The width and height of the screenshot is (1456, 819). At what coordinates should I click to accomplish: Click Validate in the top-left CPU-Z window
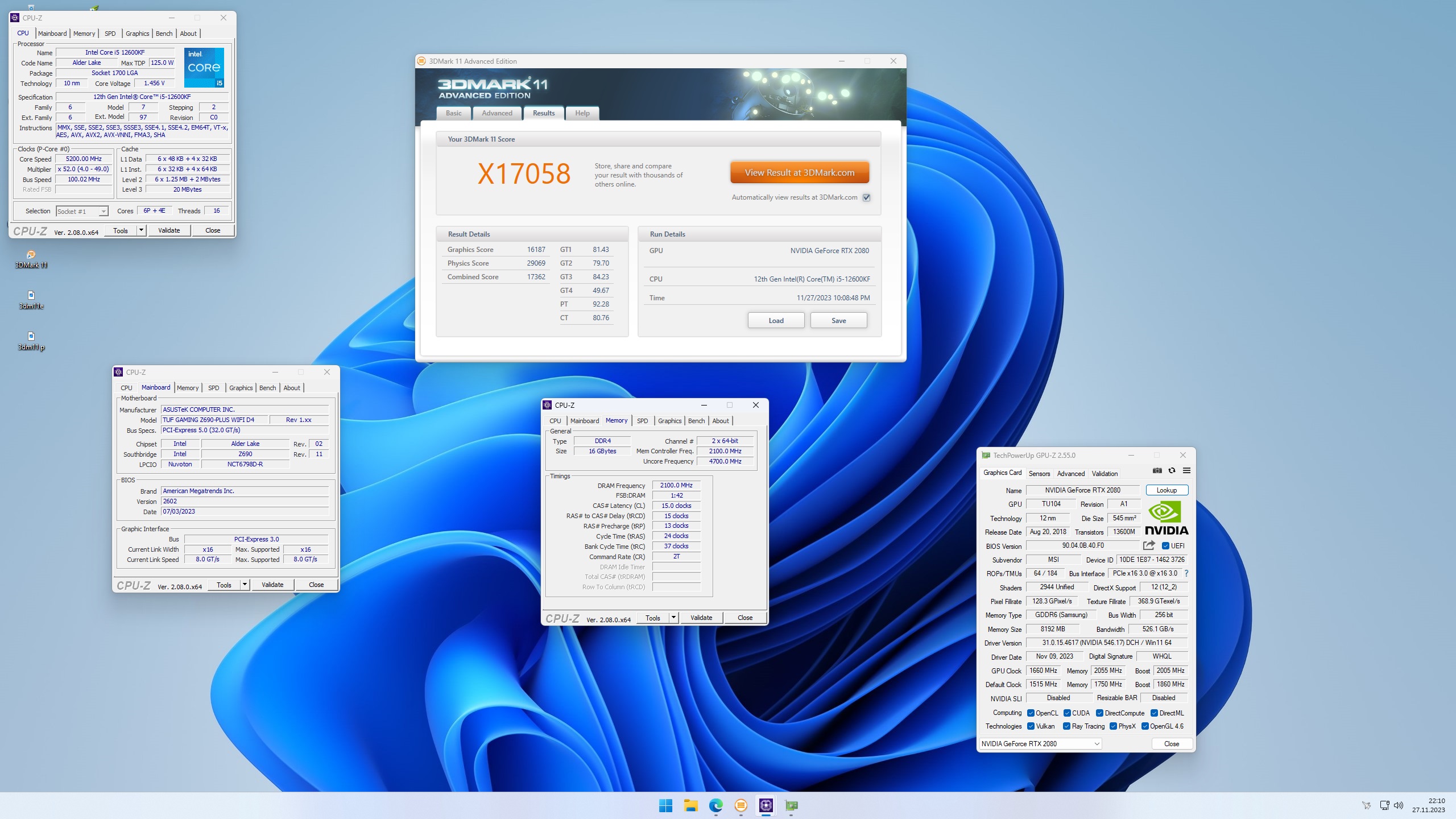pyautogui.click(x=169, y=230)
